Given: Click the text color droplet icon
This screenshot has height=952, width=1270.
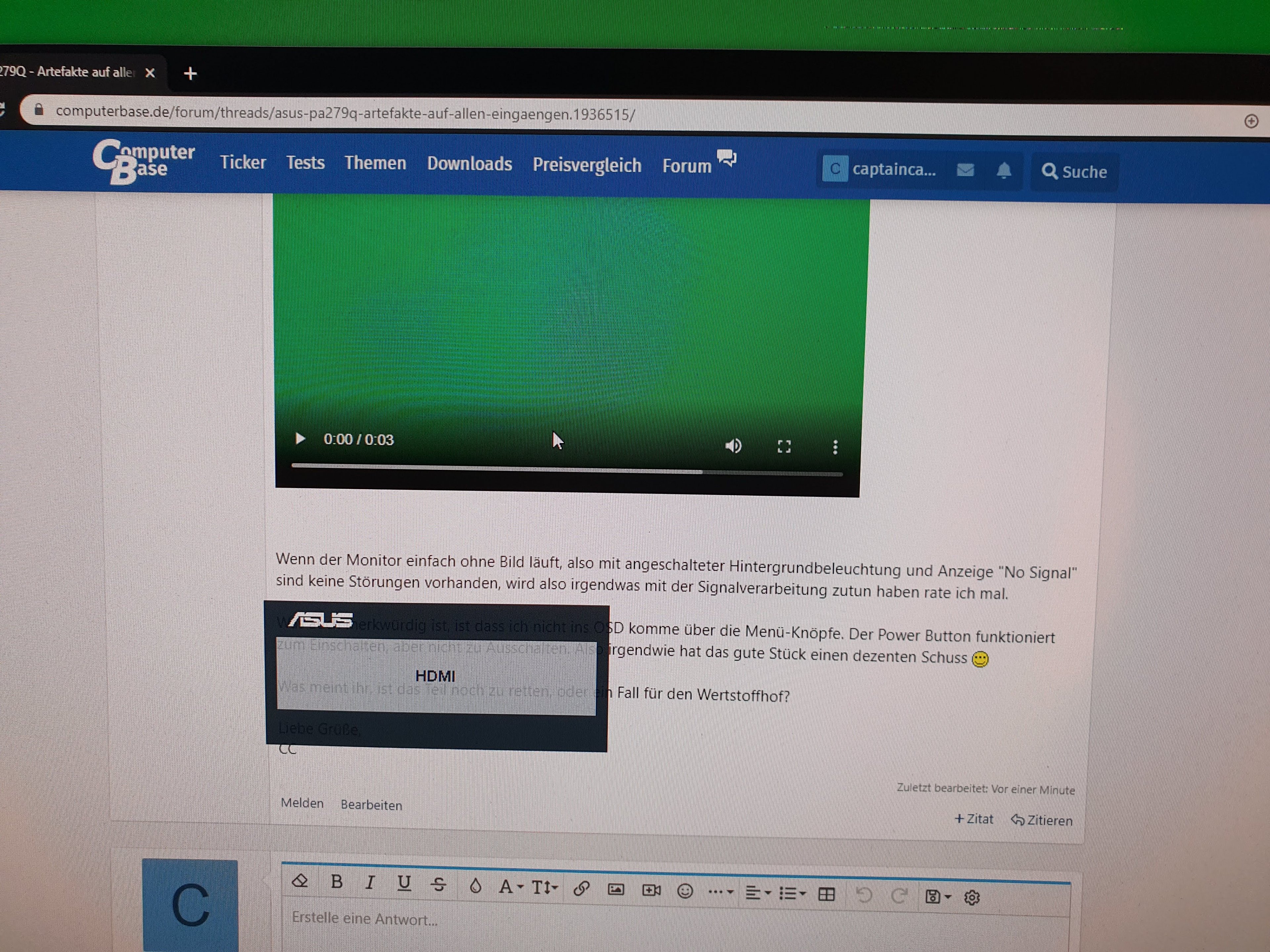Looking at the screenshot, I should 475,886.
